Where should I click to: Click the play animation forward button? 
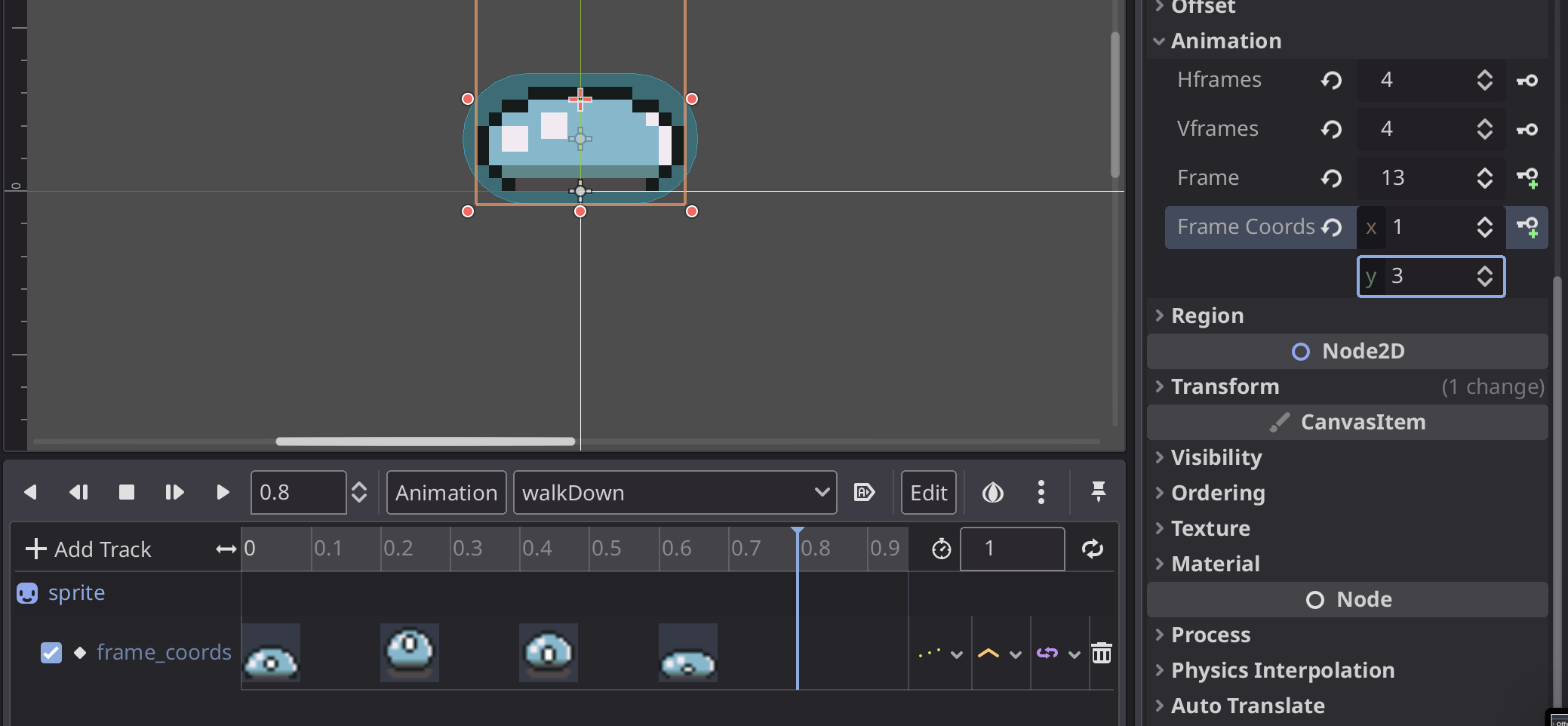(x=223, y=493)
